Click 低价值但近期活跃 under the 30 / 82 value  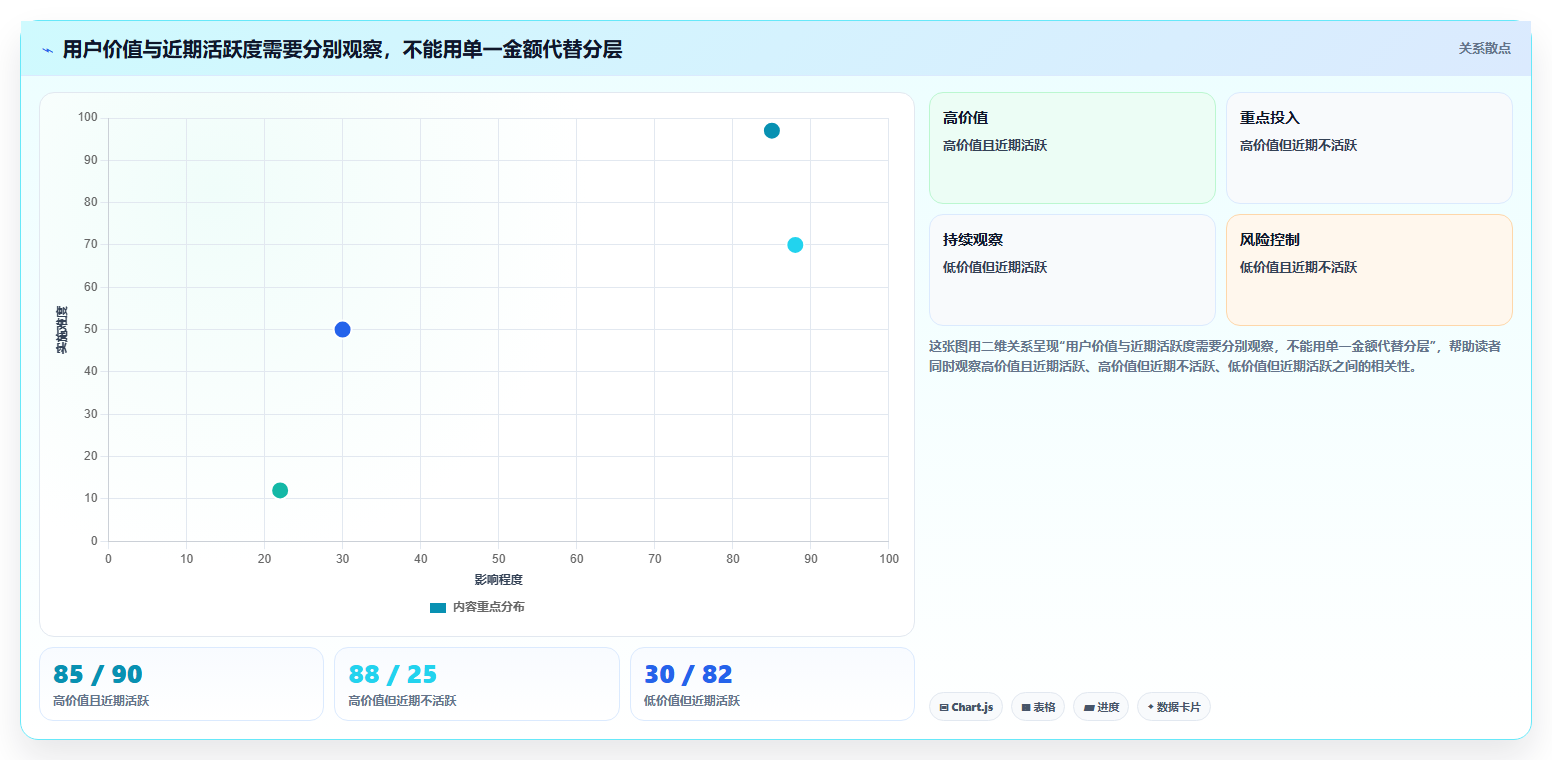(x=692, y=701)
